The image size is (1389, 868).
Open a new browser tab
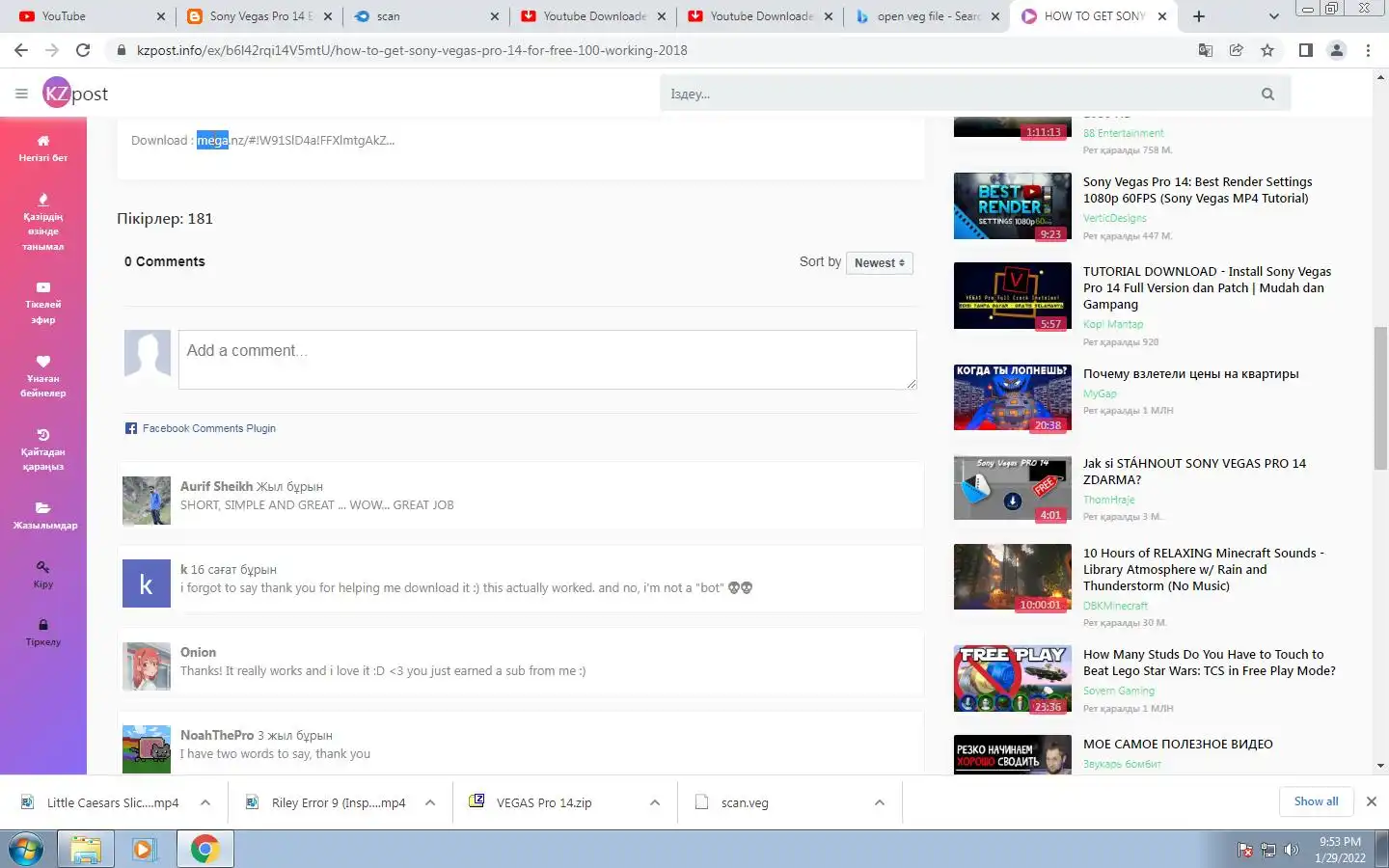tap(1198, 16)
